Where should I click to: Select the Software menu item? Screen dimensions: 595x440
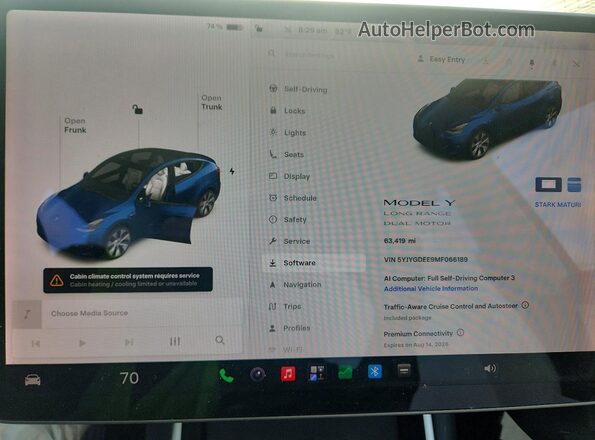[314, 262]
